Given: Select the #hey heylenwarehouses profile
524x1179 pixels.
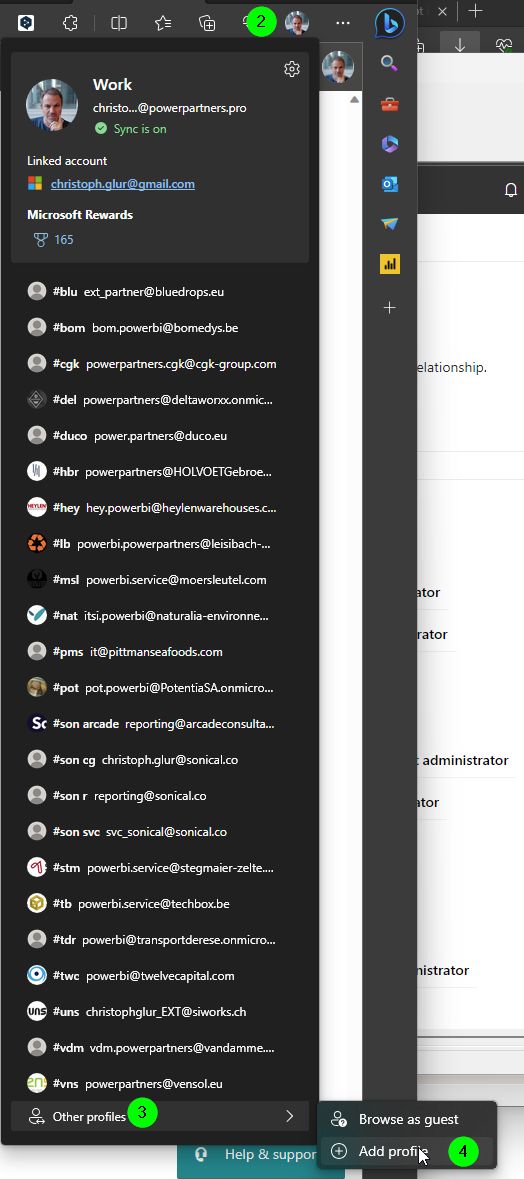Looking at the screenshot, I should click(160, 508).
